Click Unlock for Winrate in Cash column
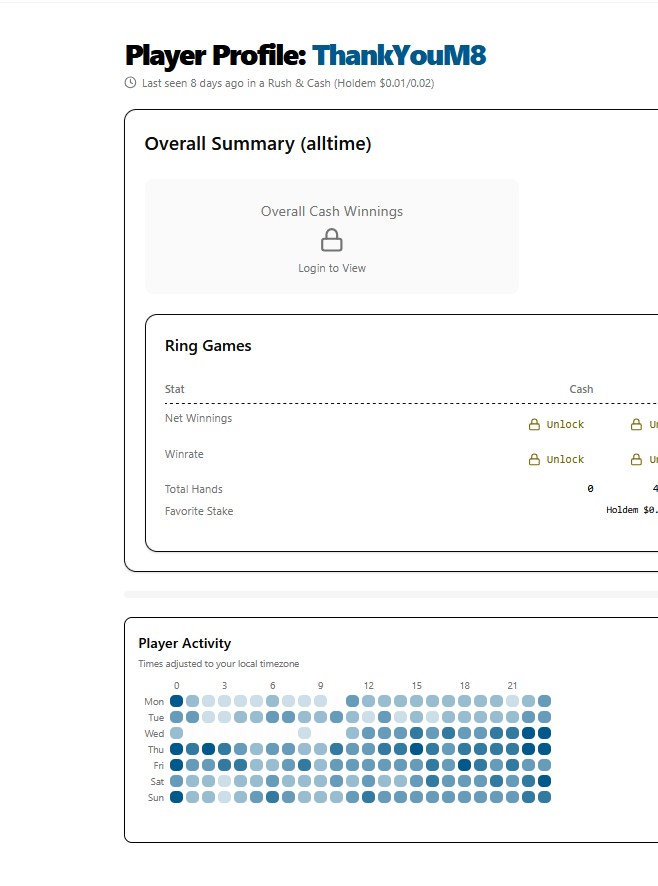The height and width of the screenshot is (886, 658). coord(565,459)
